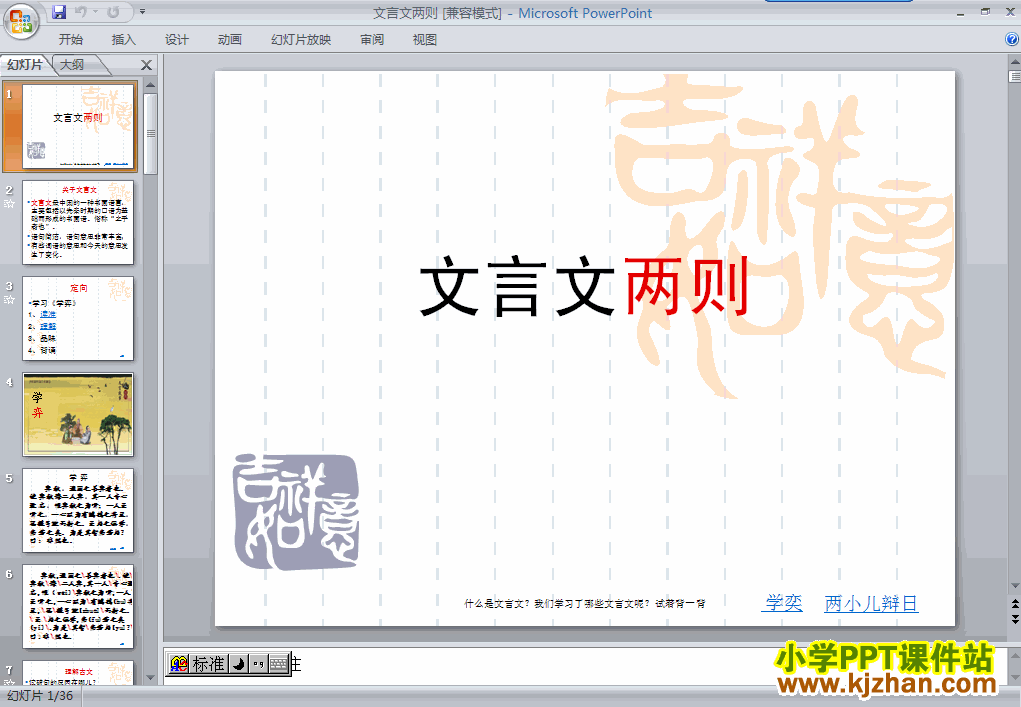
Task: Select slide 1 thumbnail
Action: tap(78, 126)
